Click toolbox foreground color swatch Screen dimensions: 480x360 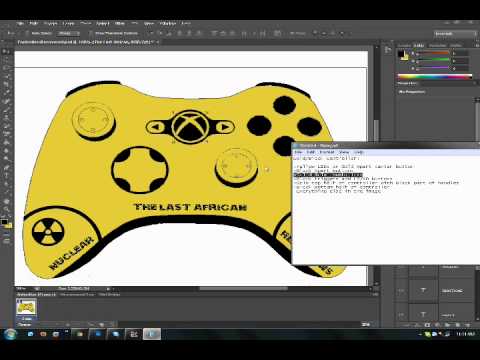4,222
